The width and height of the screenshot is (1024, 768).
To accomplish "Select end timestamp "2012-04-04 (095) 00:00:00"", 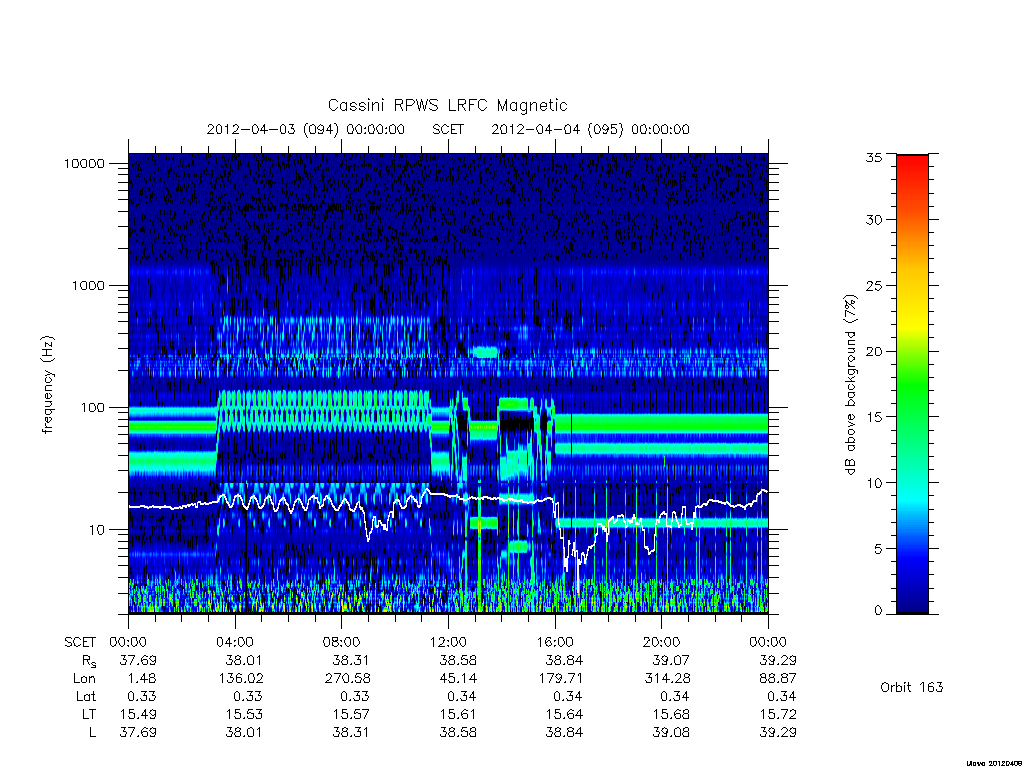I will [590, 129].
